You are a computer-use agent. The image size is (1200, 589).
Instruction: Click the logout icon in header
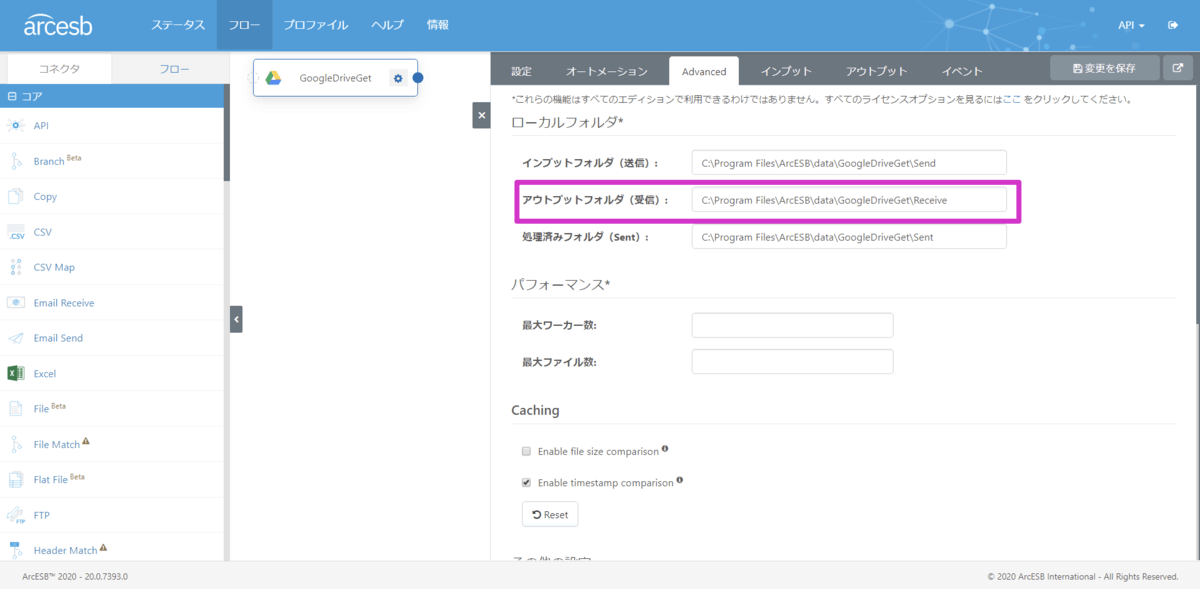[1173, 25]
